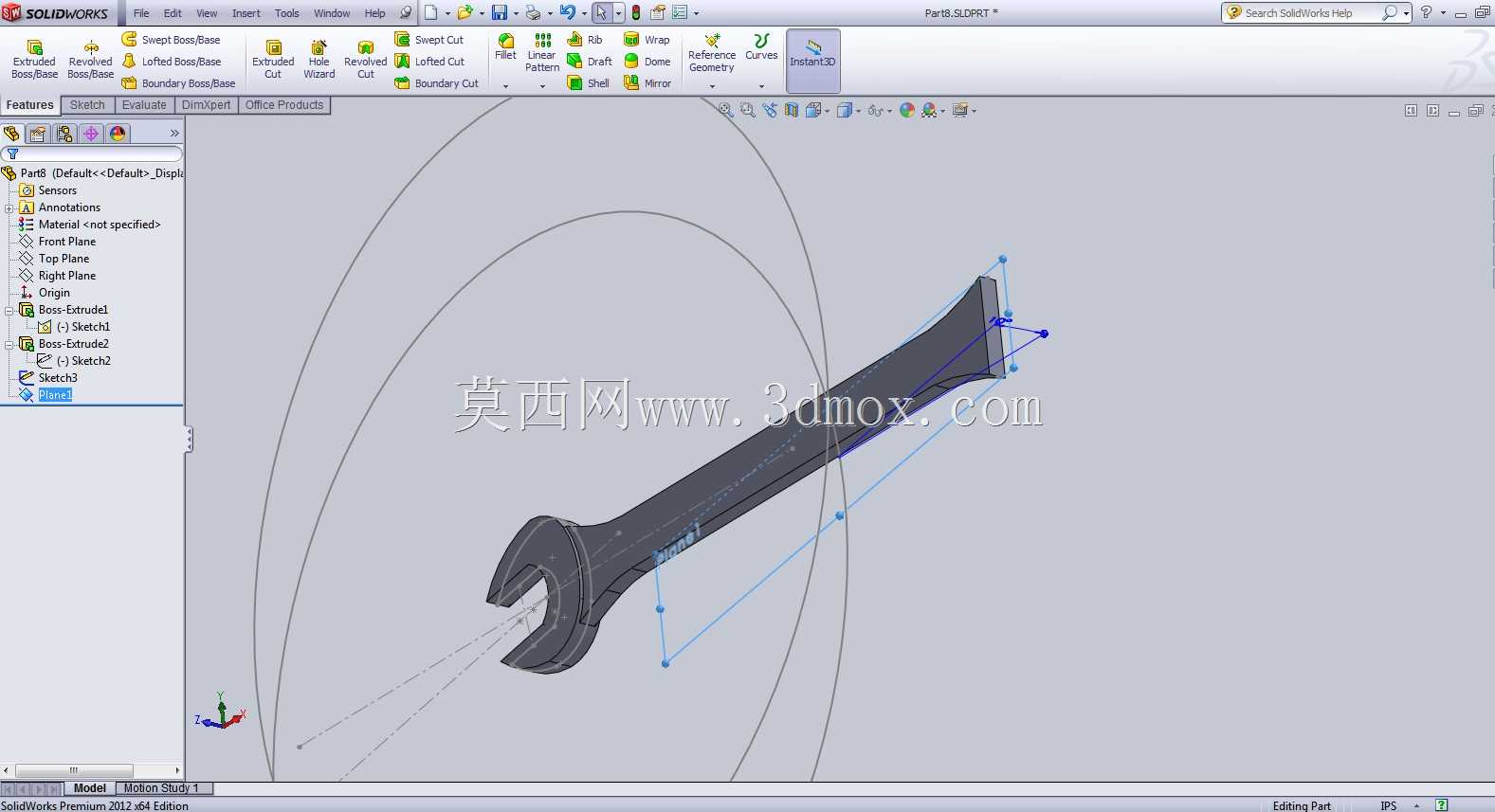Click the Rebuild traffic light icon
Image resolution: width=1495 pixels, height=812 pixels.
[636, 13]
